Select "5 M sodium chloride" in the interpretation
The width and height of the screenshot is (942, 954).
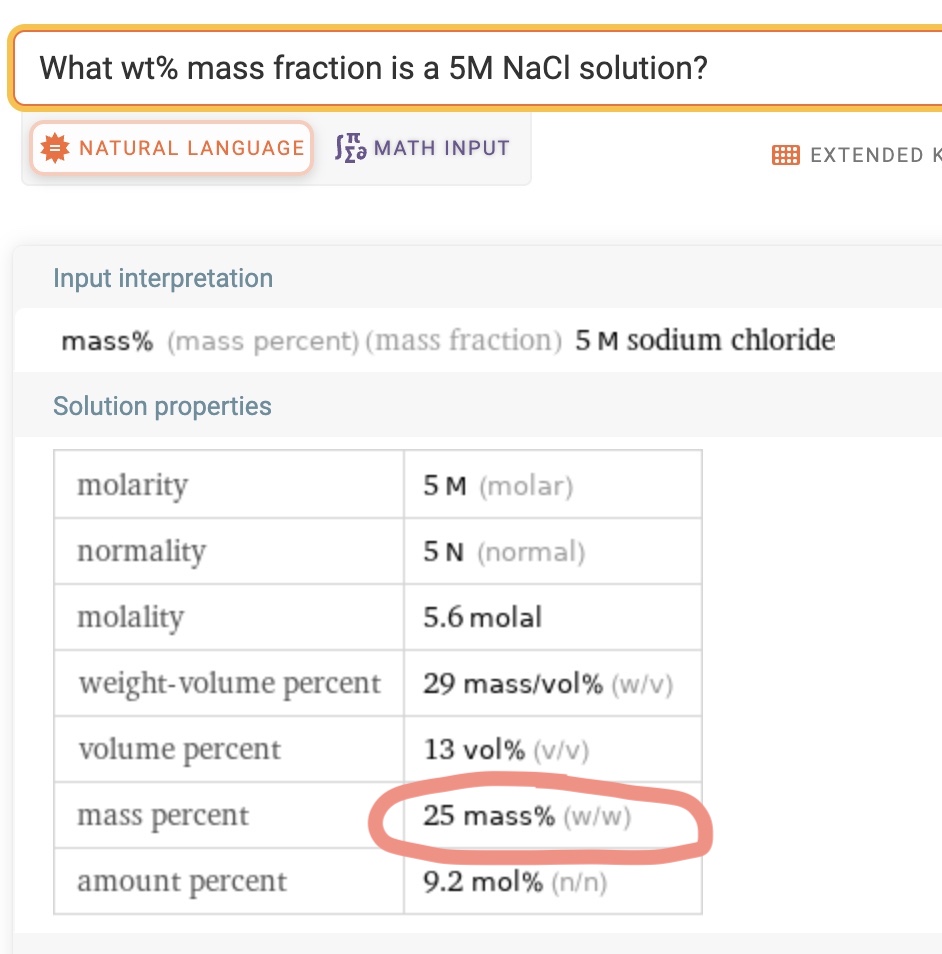pyautogui.click(x=705, y=341)
